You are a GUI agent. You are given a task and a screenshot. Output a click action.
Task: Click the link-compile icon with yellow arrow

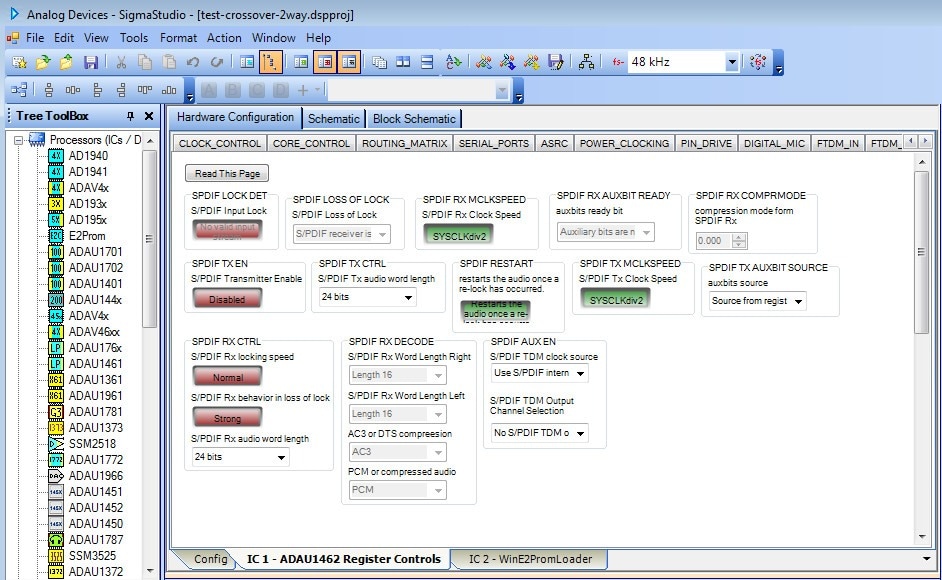pyautogui.click(x=532, y=62)
